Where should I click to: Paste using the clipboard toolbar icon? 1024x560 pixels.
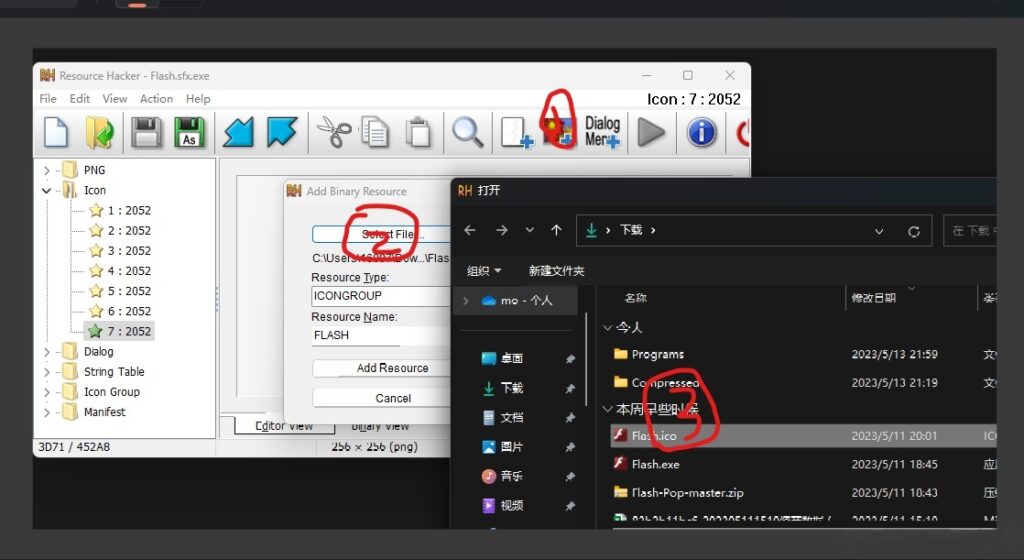click(418, 132)
